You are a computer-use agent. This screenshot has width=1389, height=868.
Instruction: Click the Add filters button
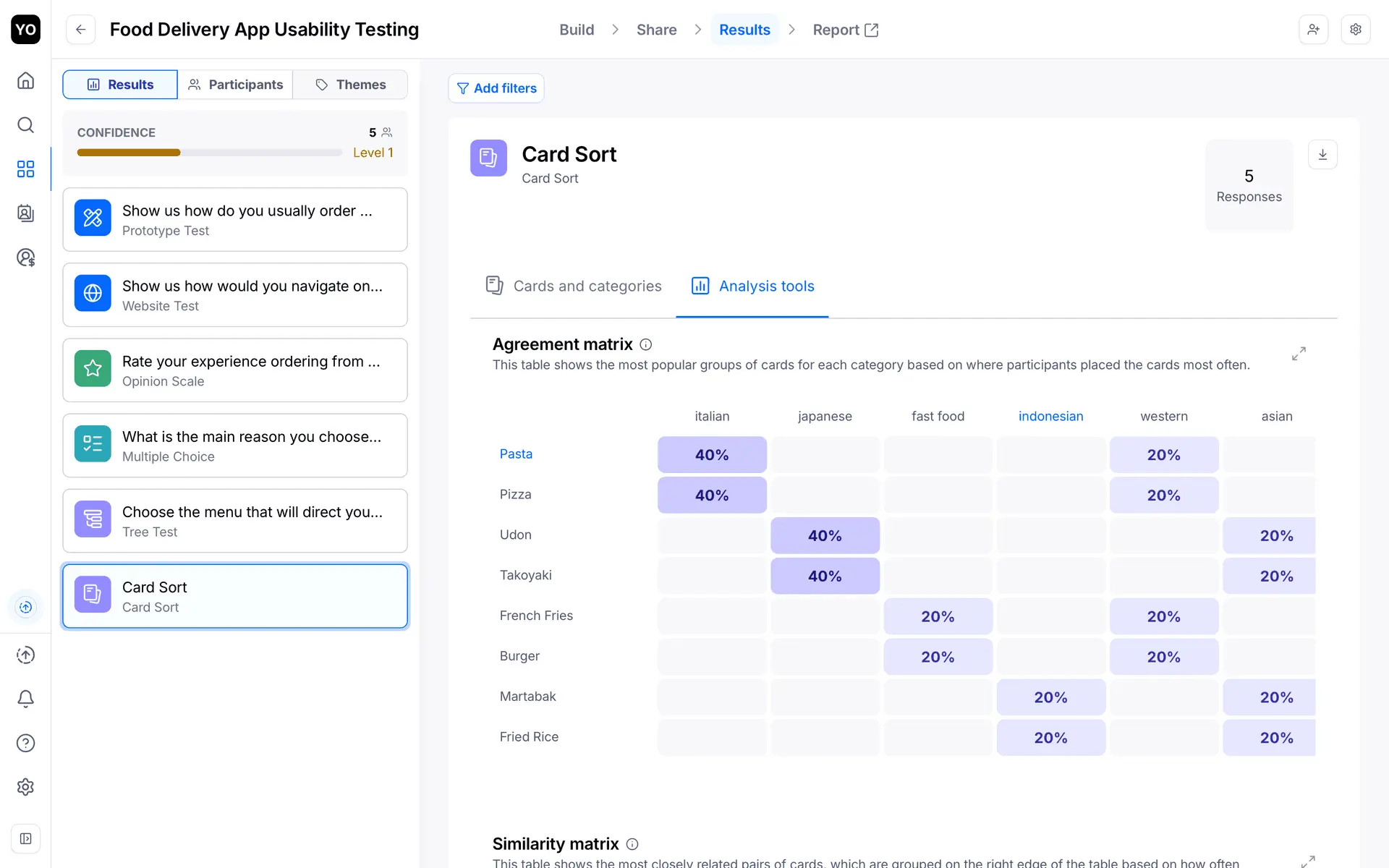tap(496, 88)
